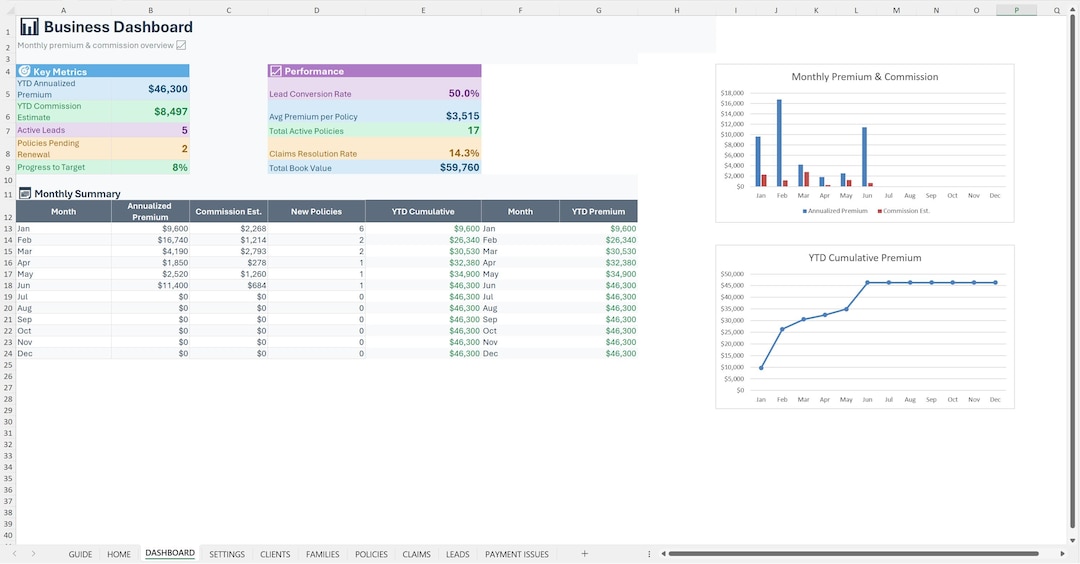Click the Commission Est. column header

[x=228, y=211]
